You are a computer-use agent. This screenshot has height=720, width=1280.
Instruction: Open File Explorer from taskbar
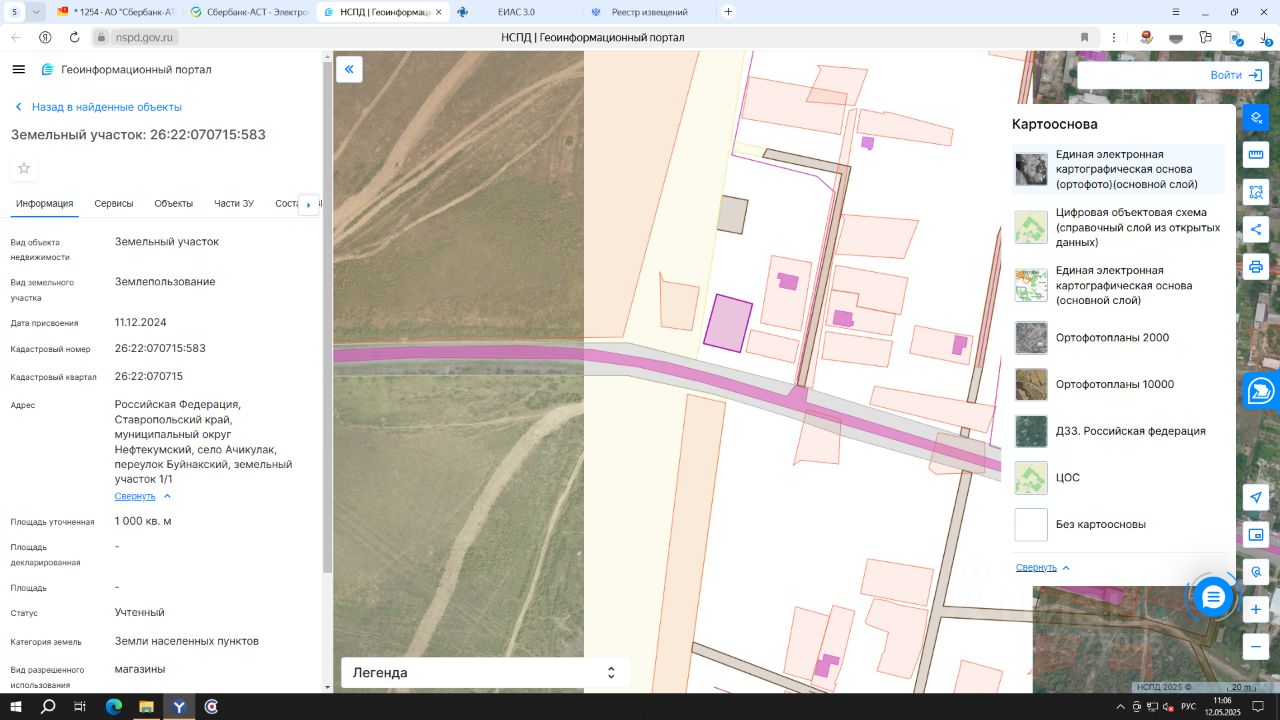pos(146,706)
